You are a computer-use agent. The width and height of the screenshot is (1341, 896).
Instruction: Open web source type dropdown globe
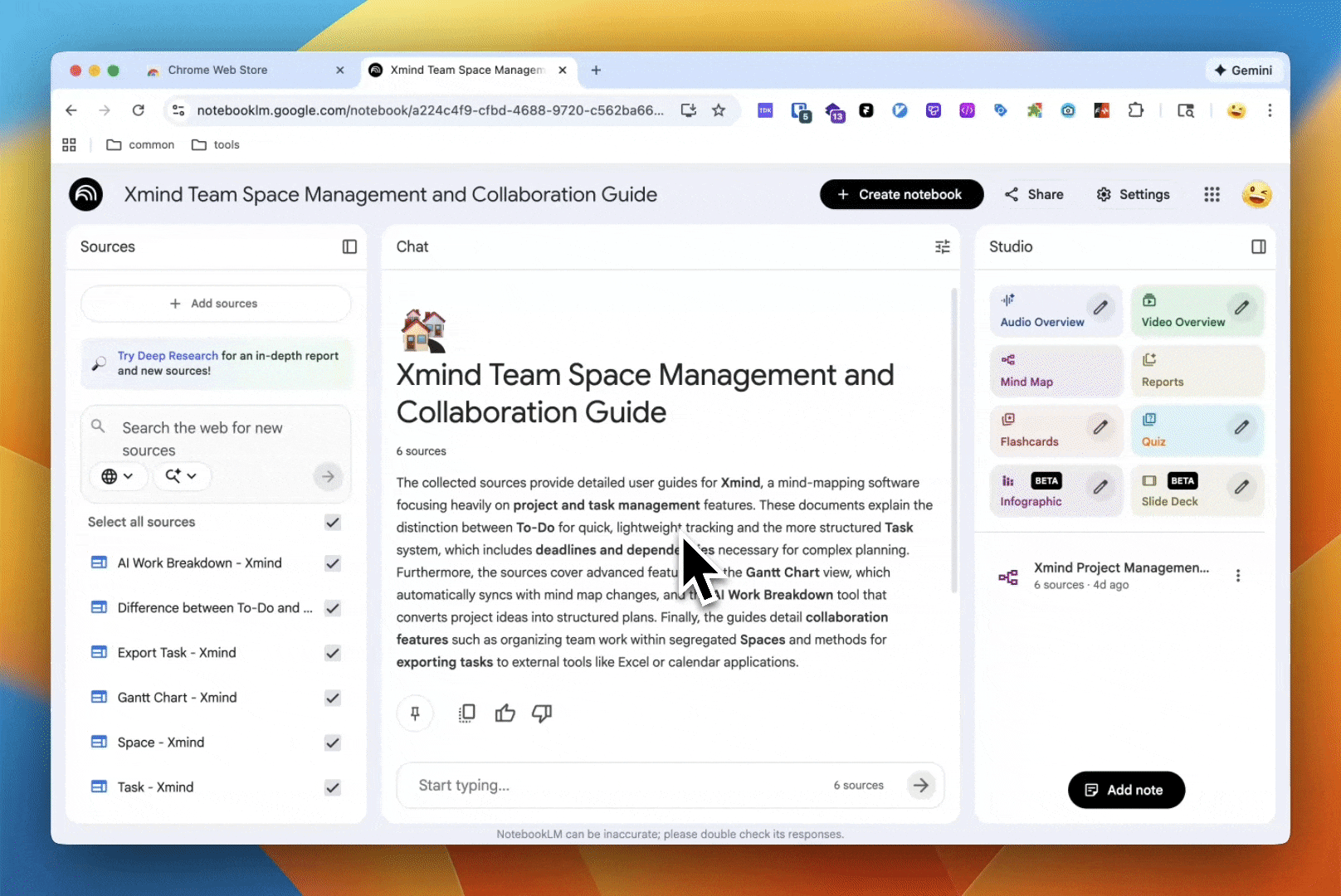[x=118, y=476]
